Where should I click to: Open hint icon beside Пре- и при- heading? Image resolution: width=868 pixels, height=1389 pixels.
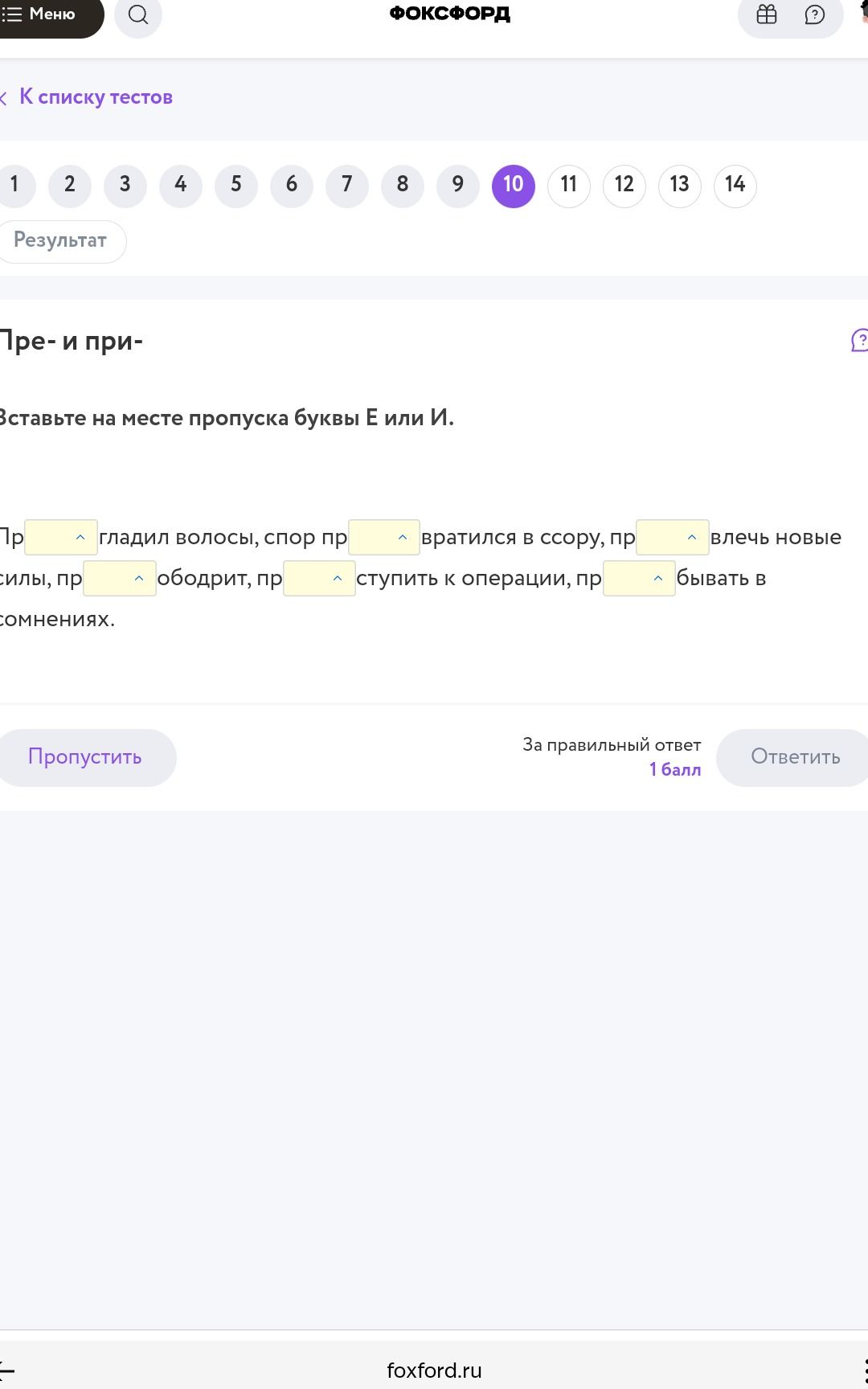[x=859, y=341]
